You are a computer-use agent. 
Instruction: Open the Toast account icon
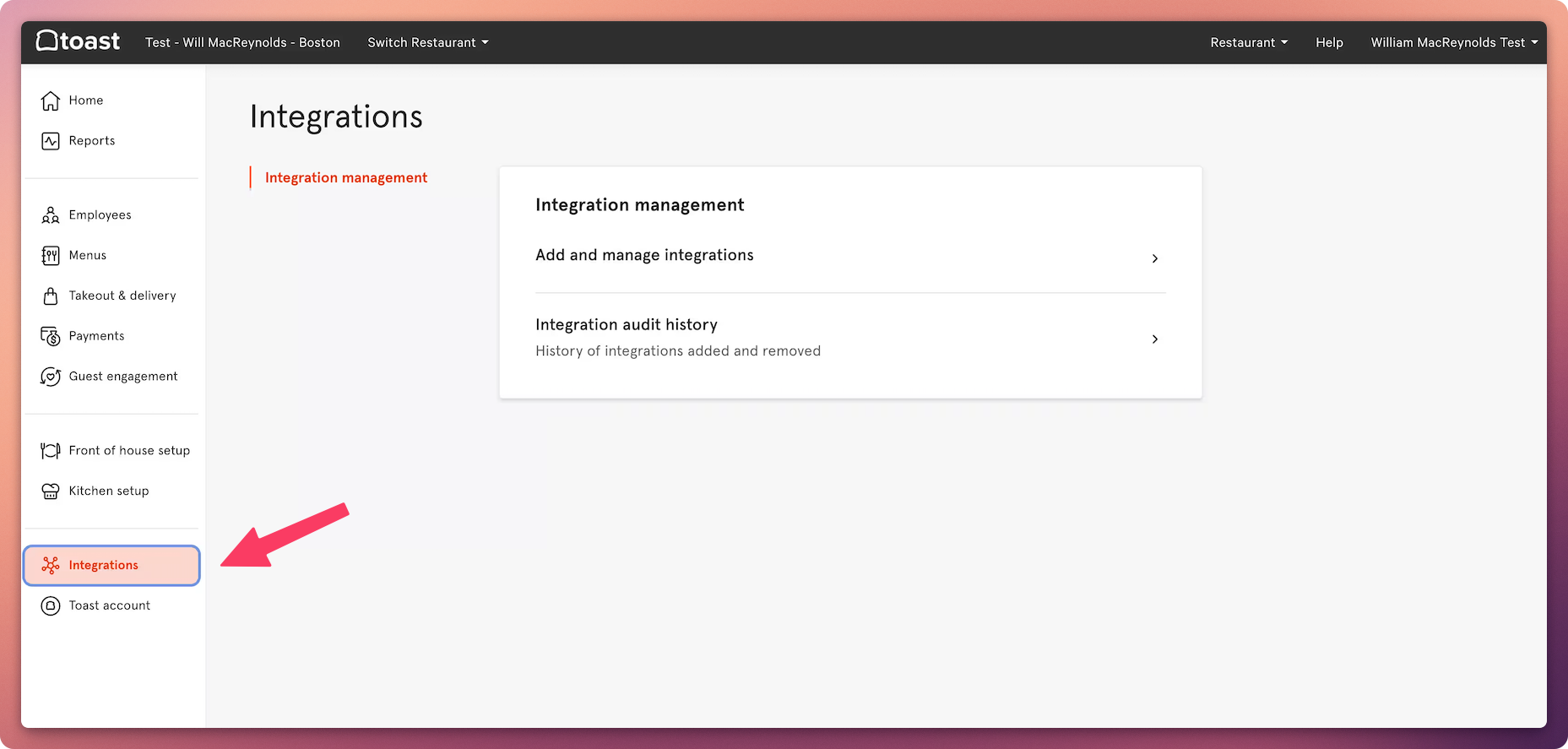(51, 606)
